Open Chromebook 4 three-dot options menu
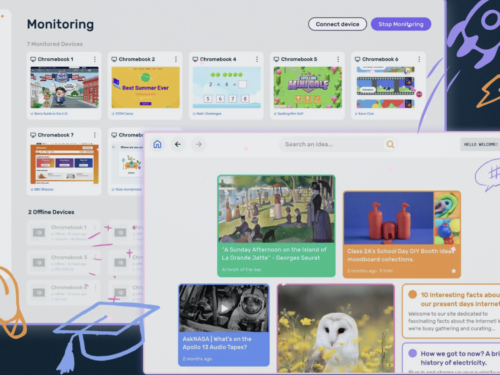 pos(257,59)
